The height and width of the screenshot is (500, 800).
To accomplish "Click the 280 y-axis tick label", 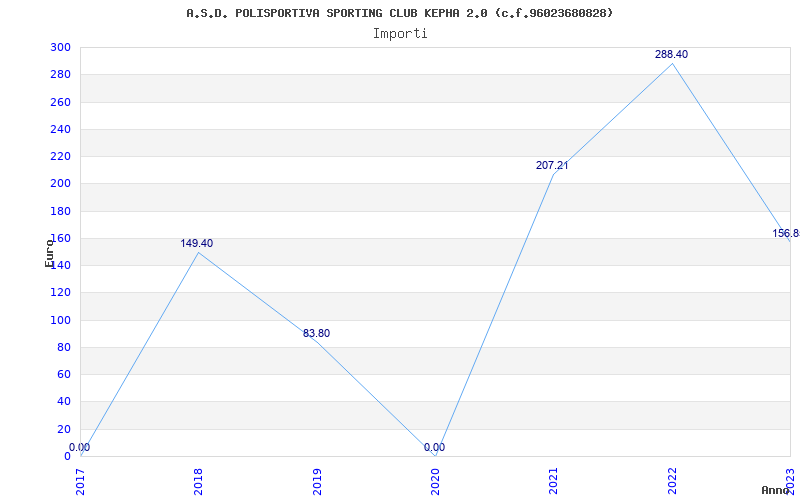I will click(x=61, y=74).
